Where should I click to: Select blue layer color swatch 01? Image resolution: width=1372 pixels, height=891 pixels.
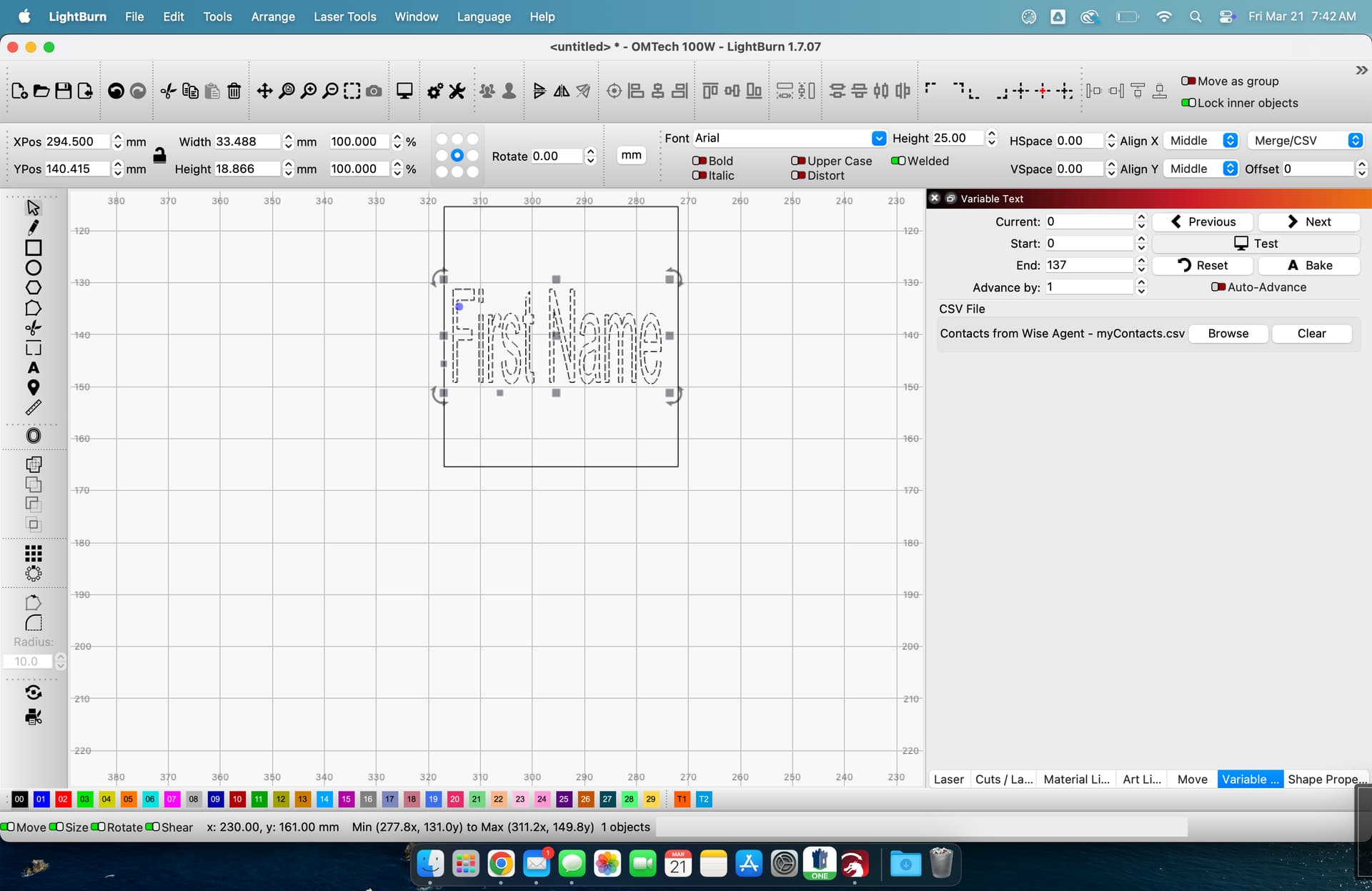click(x=41, y=799)
